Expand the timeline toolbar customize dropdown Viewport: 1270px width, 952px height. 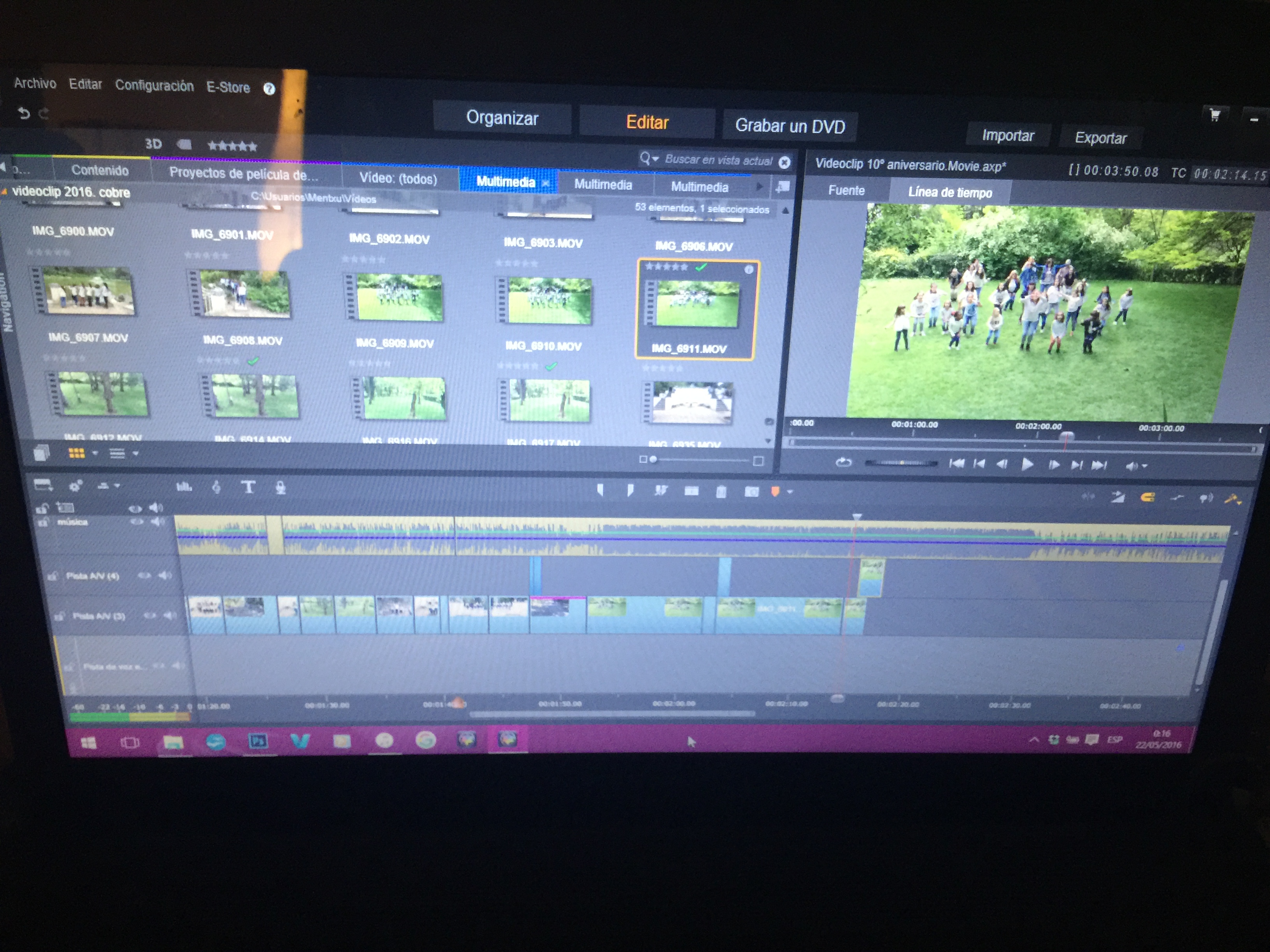tap(117, 486)
